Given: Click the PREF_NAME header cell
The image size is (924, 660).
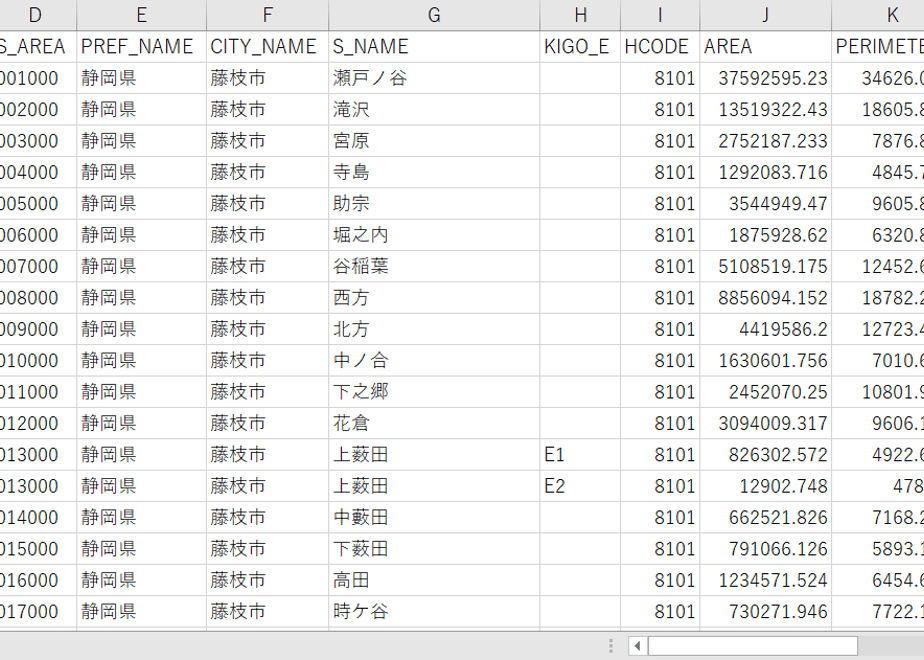Looking at the screenshot, I should coord(141,47).
